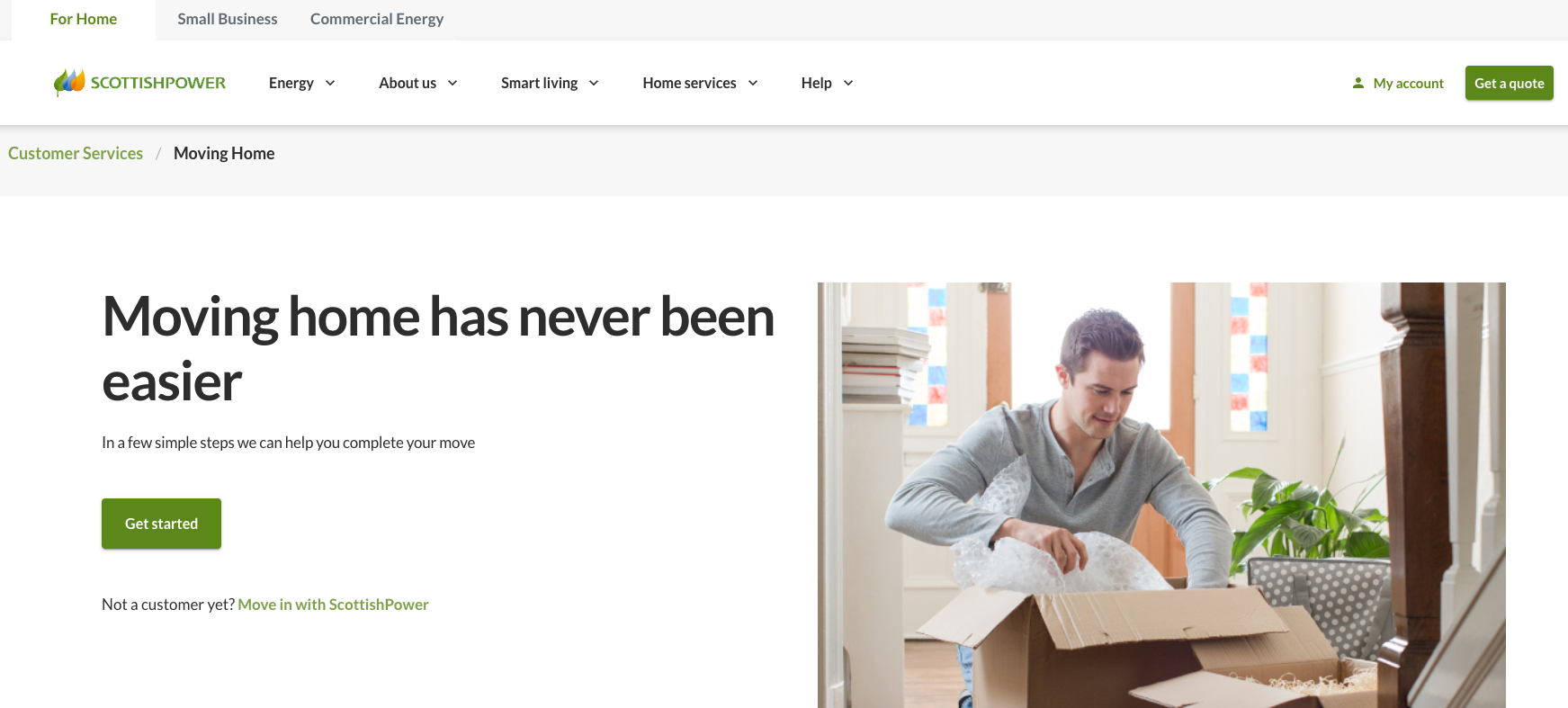This screenshot has height=708, width=1568.
Task: Click the ScottishPower leaf logo icon
Action: (x=69, y=82)
